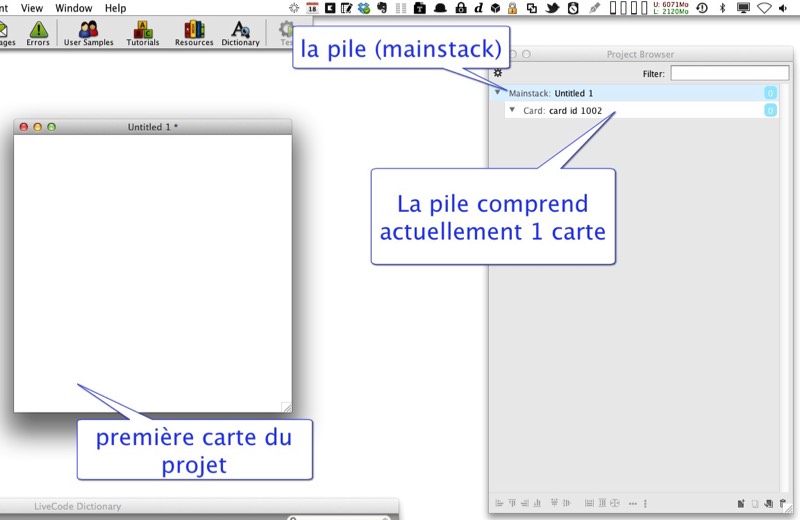Image resolution: width=800 pixels, height=520 pixels.
Task: Click the blue script badge on Mainstack row
Action: click(770, 93)
